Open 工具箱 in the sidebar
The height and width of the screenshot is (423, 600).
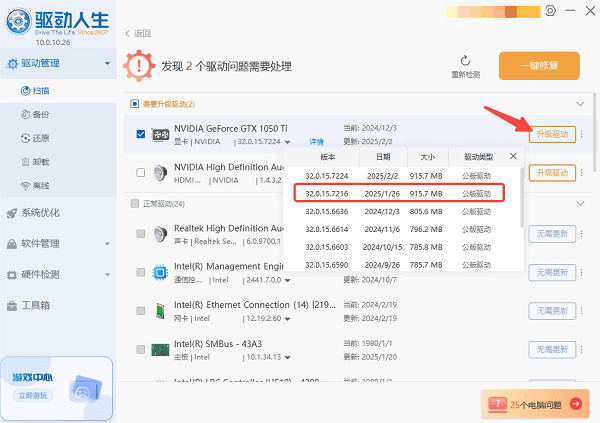(x=58, y=305)
